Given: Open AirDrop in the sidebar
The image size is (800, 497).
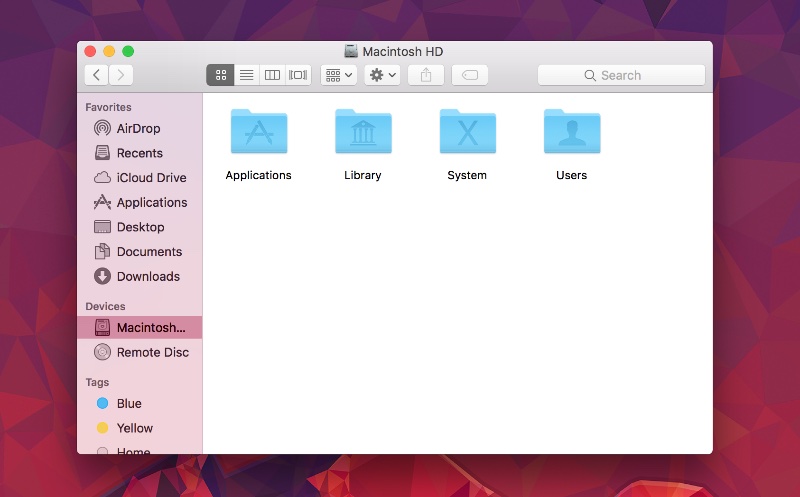Looking at the screenshot, I should [139, 128].
